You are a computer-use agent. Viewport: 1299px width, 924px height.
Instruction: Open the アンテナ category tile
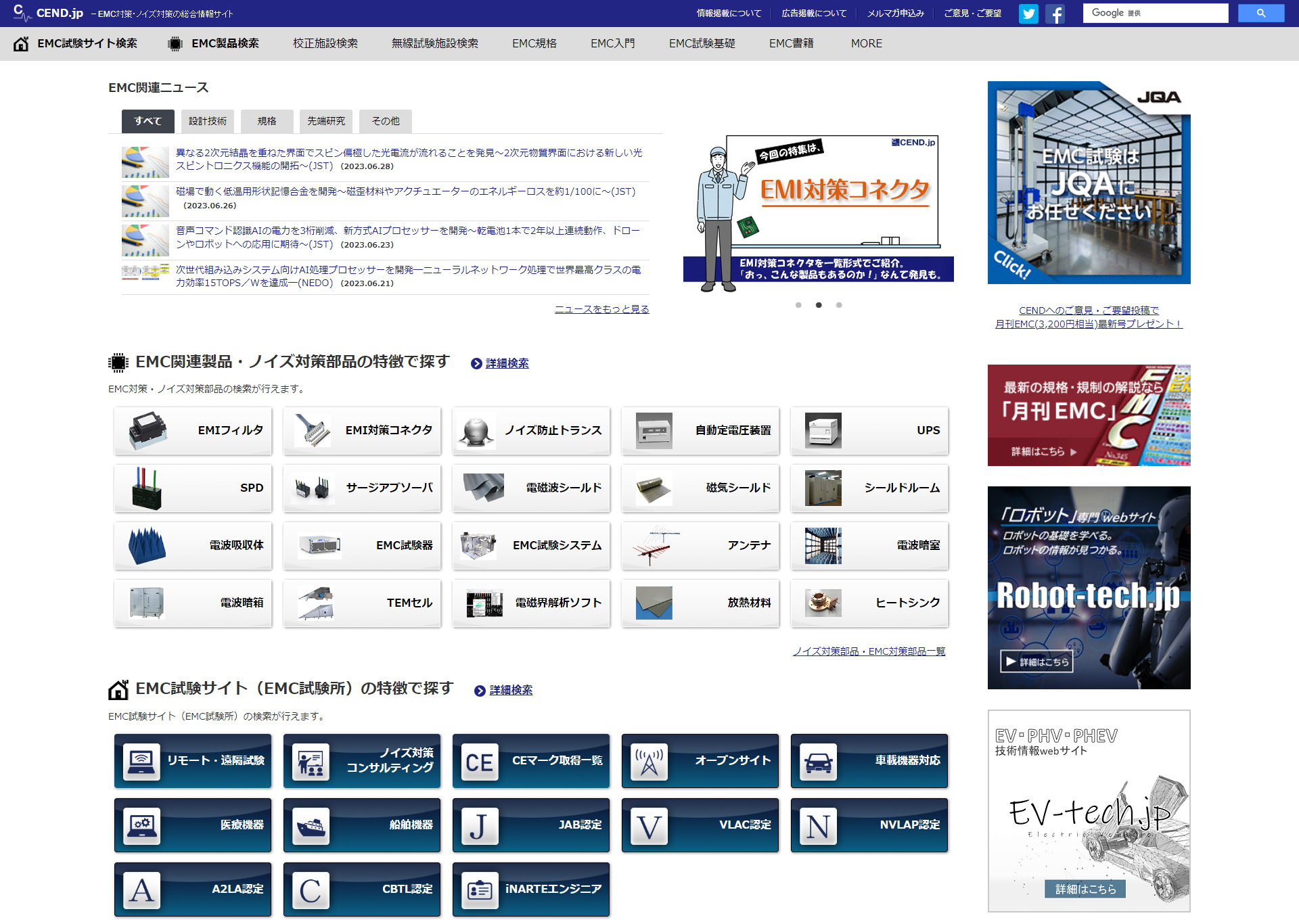click(700, 545)
